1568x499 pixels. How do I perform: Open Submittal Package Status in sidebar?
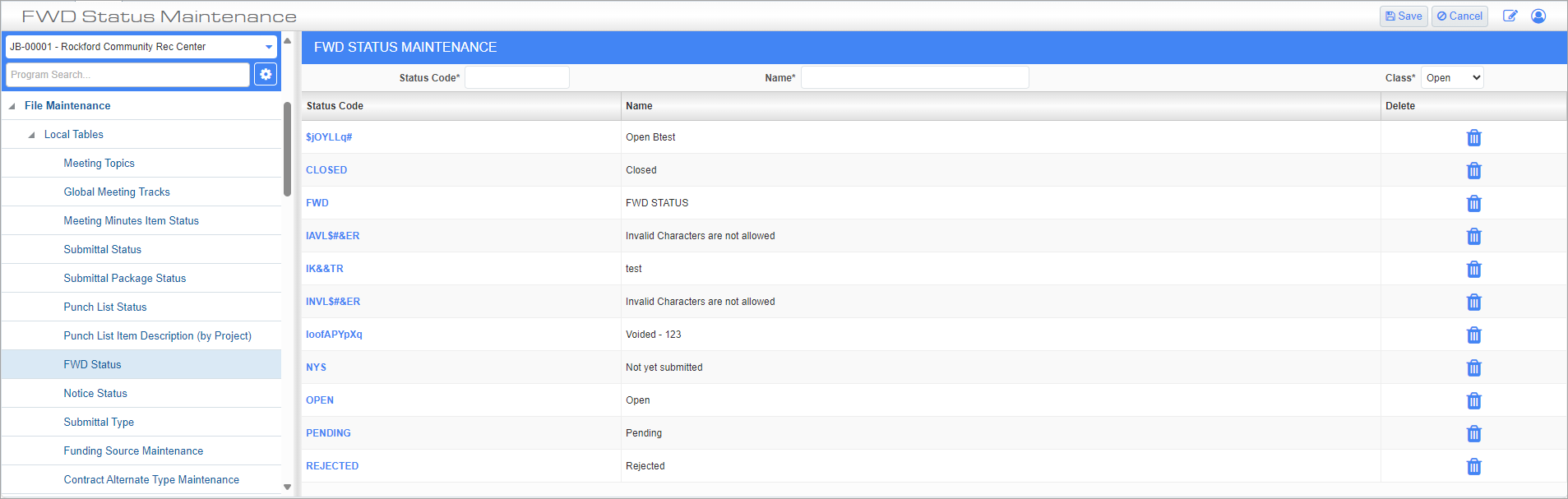pos(125,278)
